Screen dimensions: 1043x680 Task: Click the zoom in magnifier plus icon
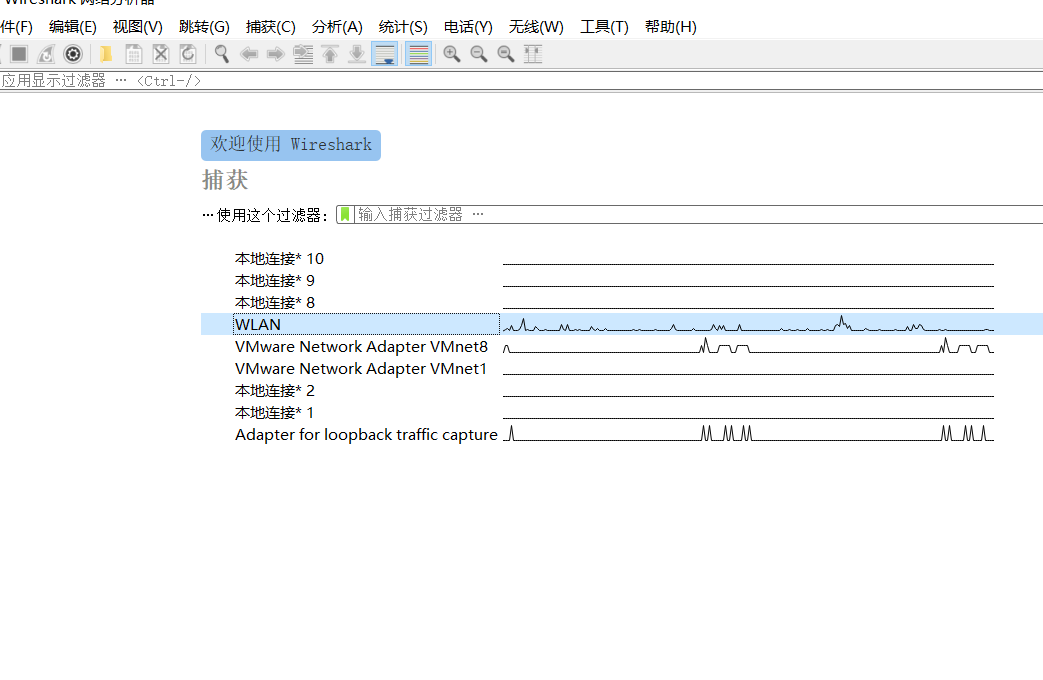(452, 54)
